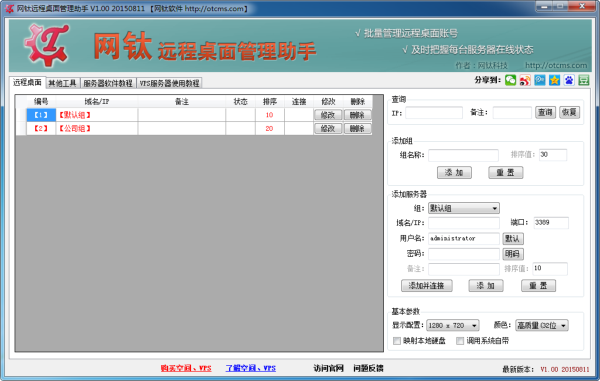
Task: Focus the 组名称 input field
Action: pos(463,155)
